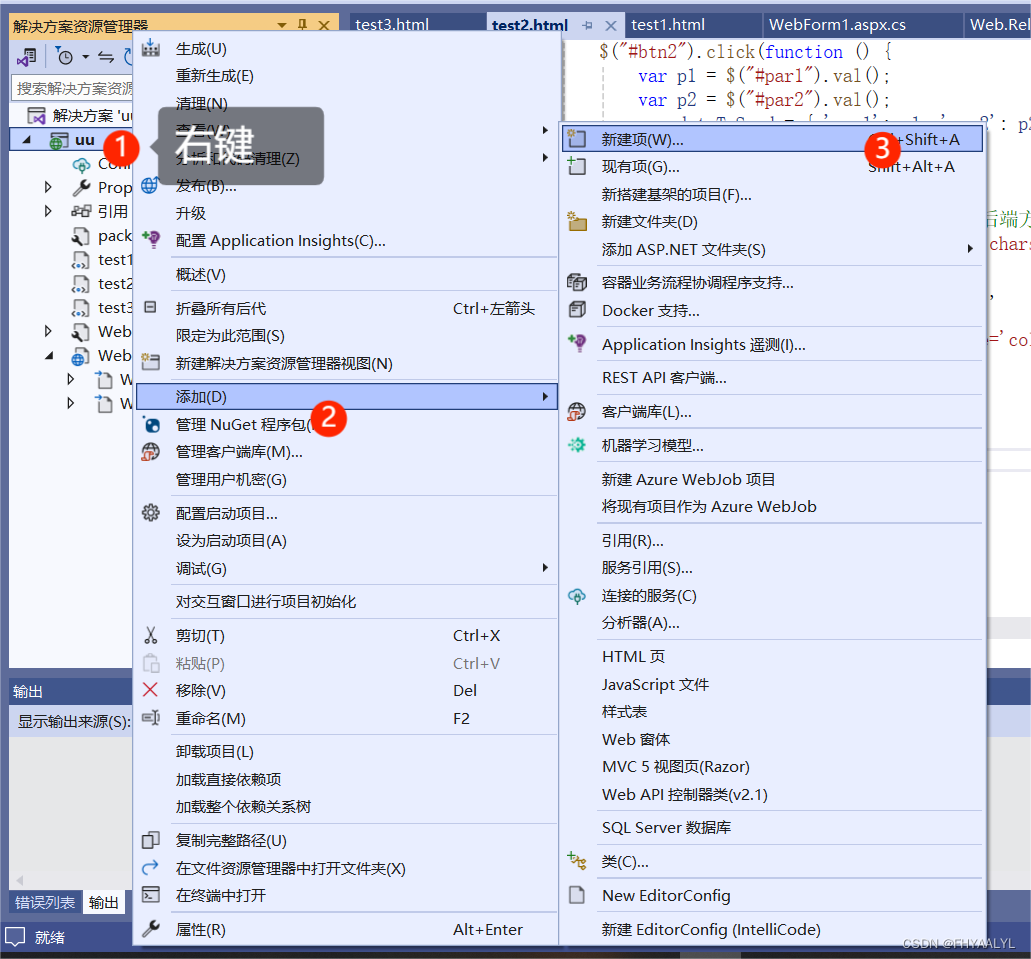Screen dimensions: 1031x959
Task: Click the open folder in File Explorer icon
Action: coord(151,868)
